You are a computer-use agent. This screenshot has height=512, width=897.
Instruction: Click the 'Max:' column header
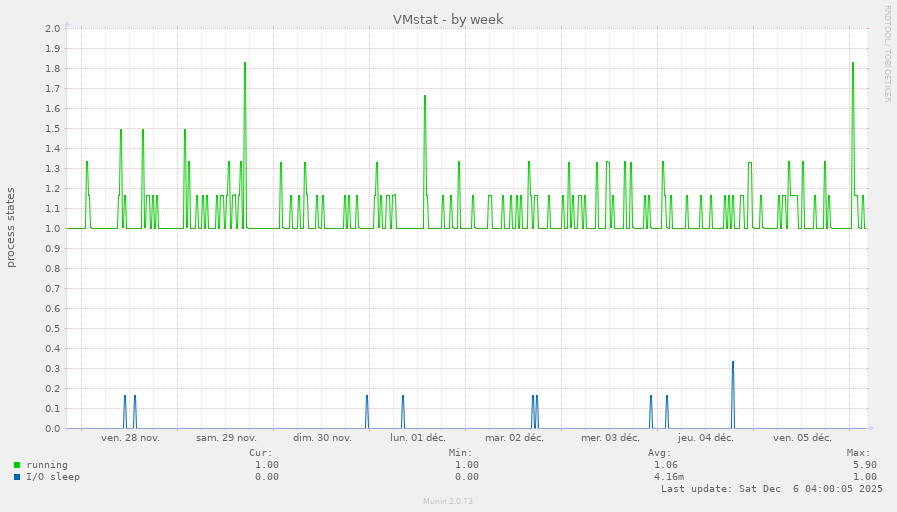click(x=859, y=453)
